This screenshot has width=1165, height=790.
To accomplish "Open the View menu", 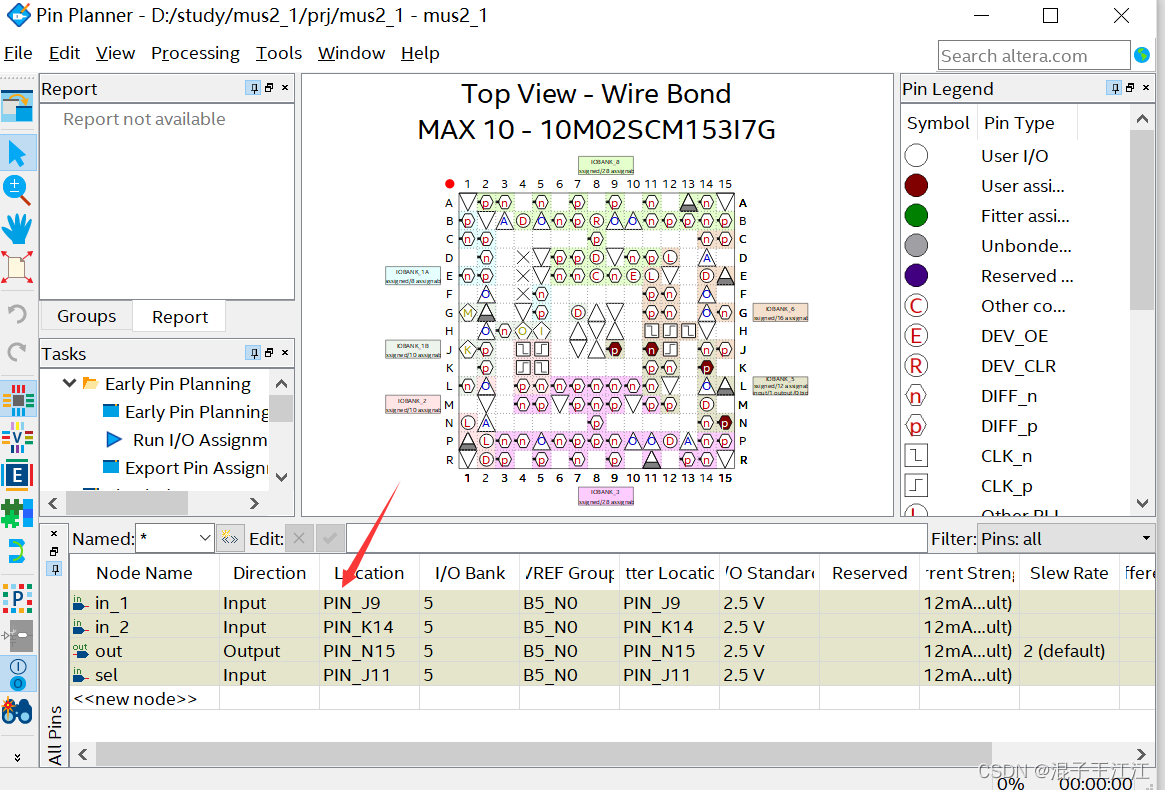I will click(115, 54).
